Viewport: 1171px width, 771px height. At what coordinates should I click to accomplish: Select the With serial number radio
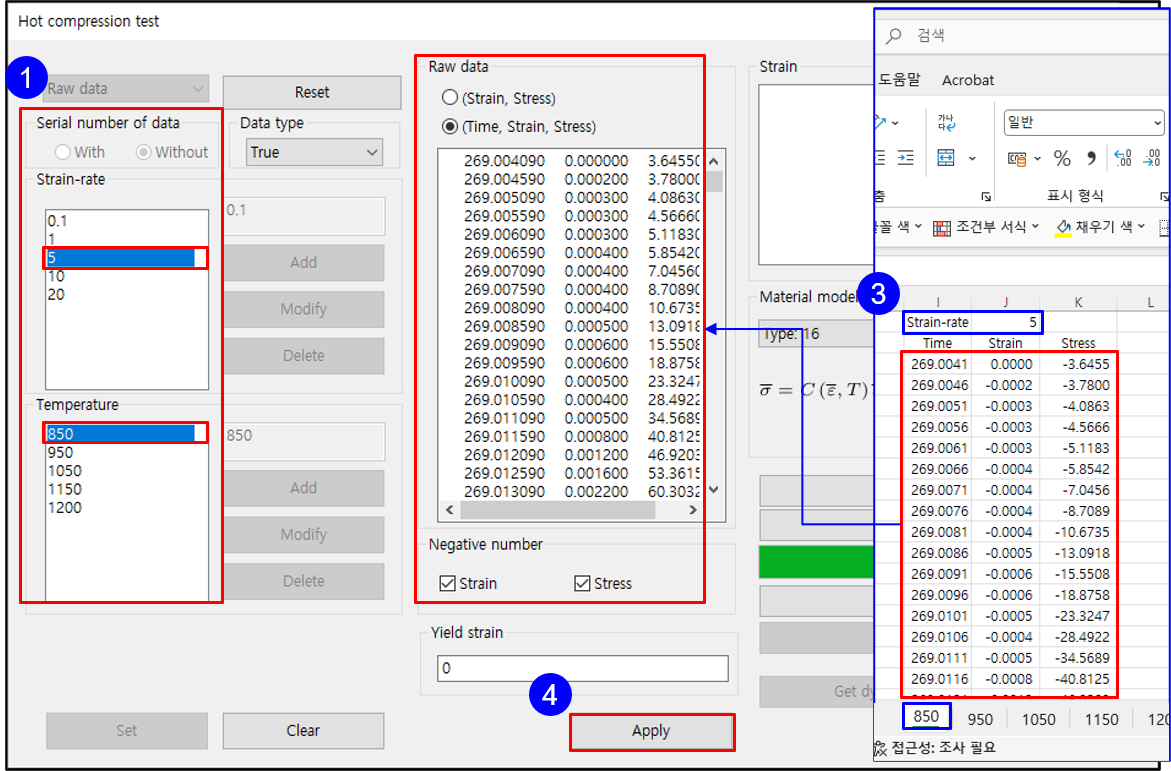[x=63, y=152]
